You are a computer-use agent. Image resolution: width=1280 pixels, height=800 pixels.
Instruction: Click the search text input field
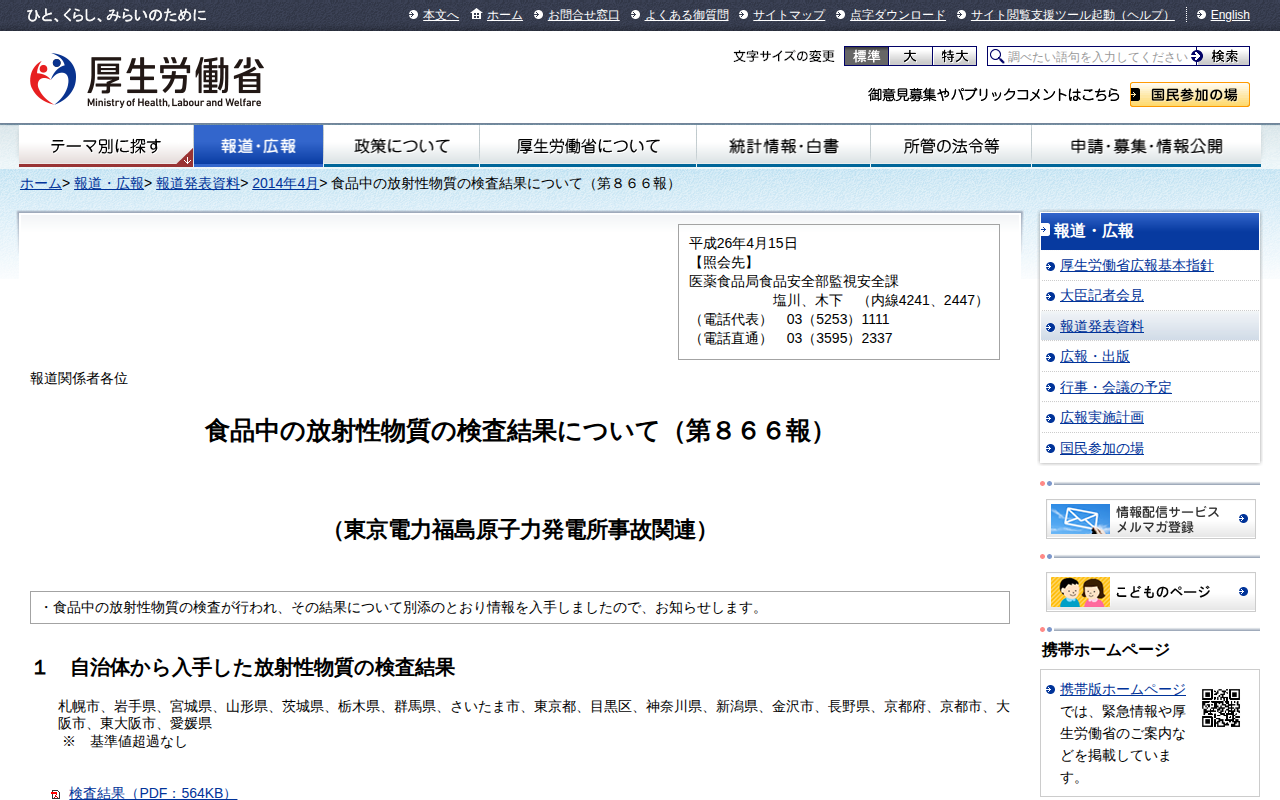[x=1098, y=56]
